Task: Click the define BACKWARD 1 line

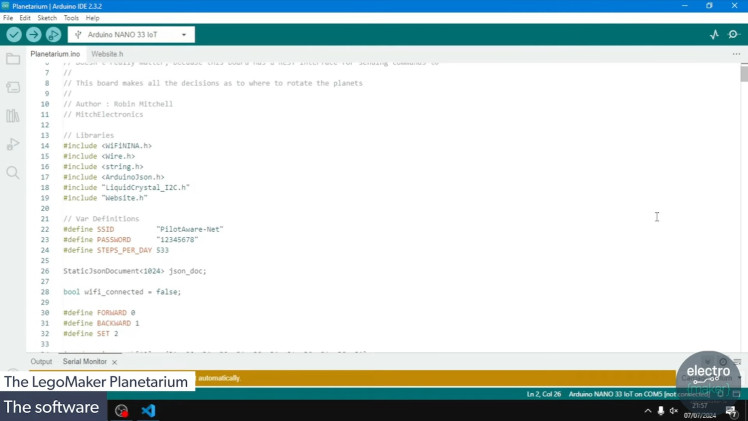Action: coord(101,323)
